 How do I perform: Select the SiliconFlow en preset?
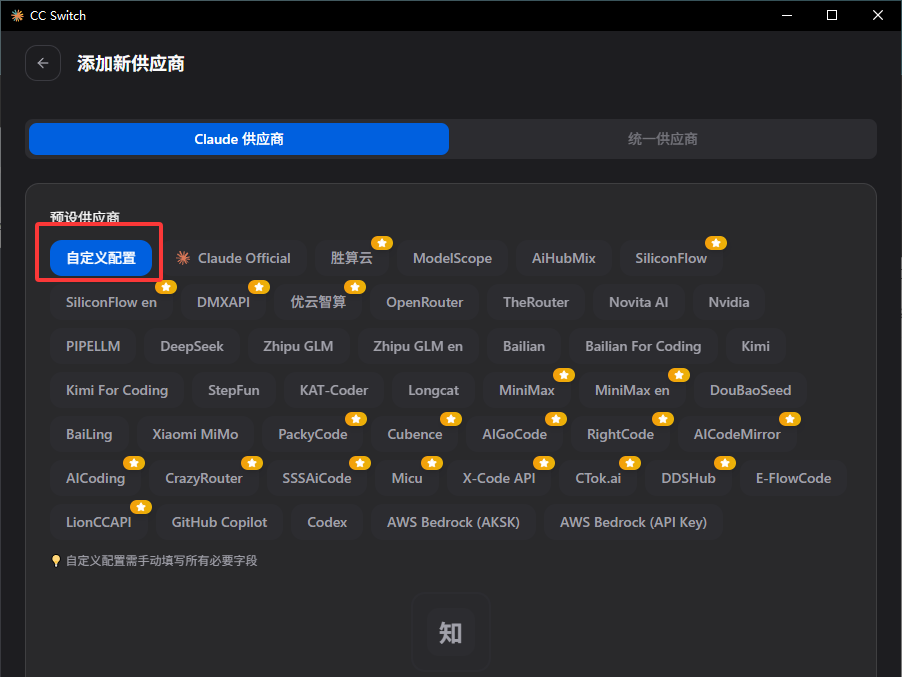click(111, 302)
